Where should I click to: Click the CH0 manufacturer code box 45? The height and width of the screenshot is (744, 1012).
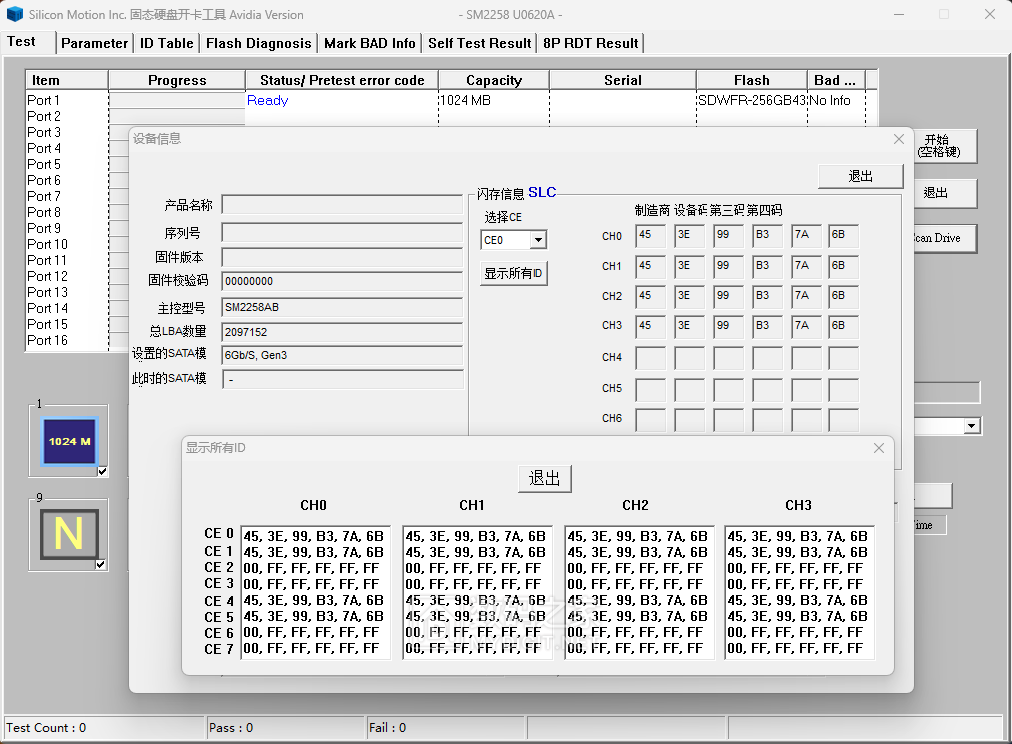coord(651,236)
